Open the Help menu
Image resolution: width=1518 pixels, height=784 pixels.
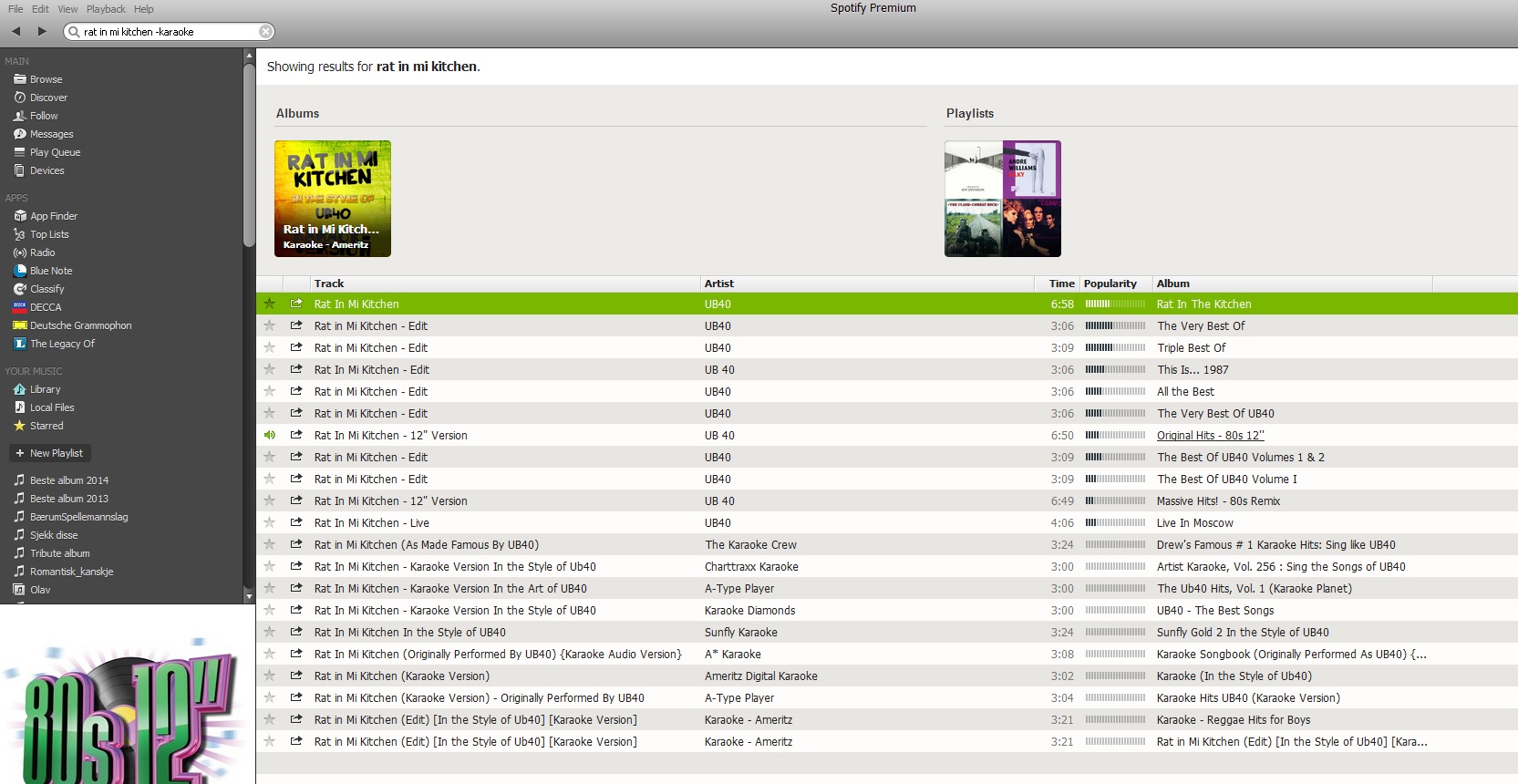tap(143, 9)
